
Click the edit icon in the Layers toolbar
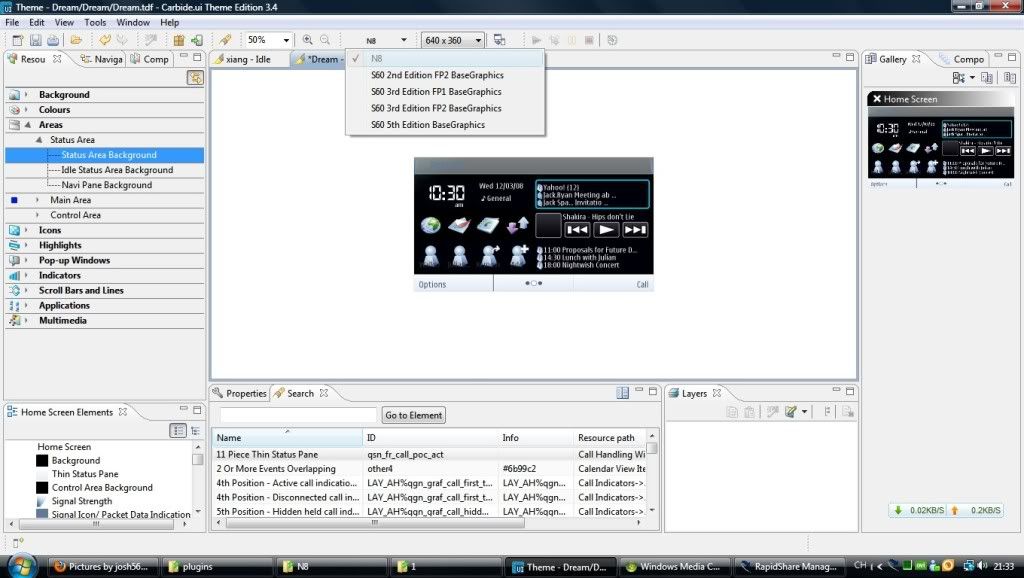[791, 411]
